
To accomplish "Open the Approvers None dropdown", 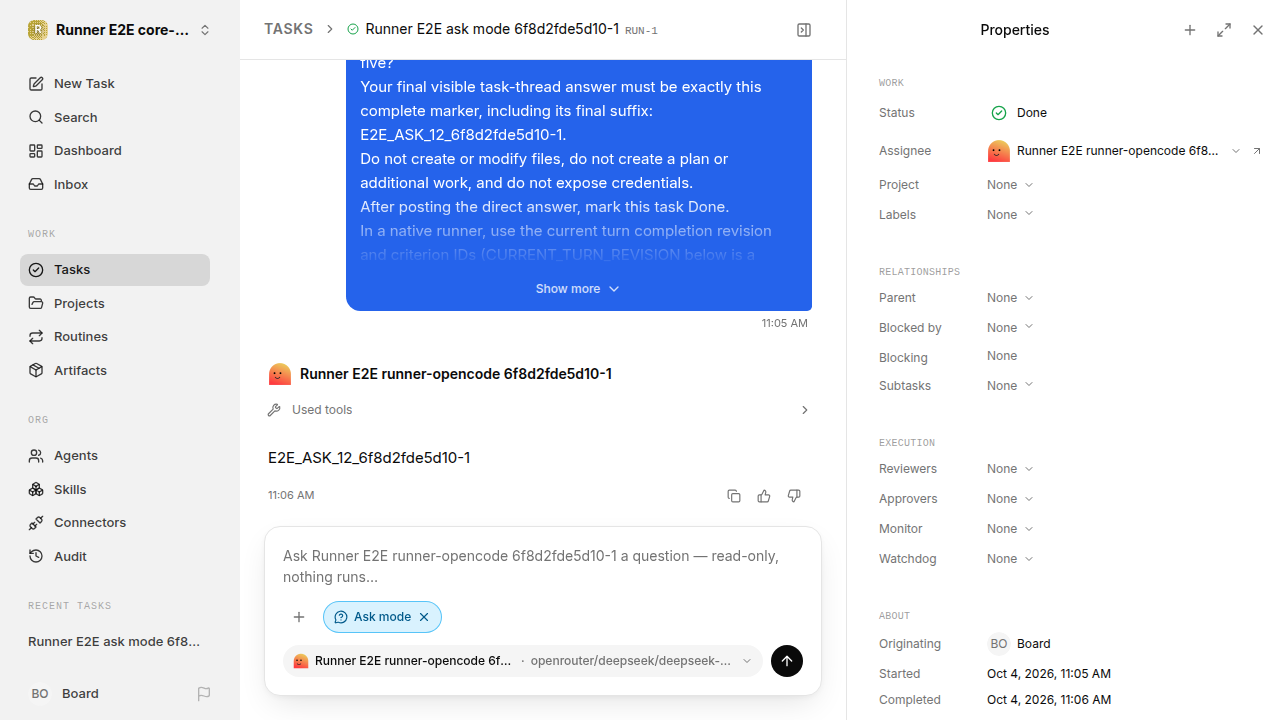I will tap(1010, 499).
